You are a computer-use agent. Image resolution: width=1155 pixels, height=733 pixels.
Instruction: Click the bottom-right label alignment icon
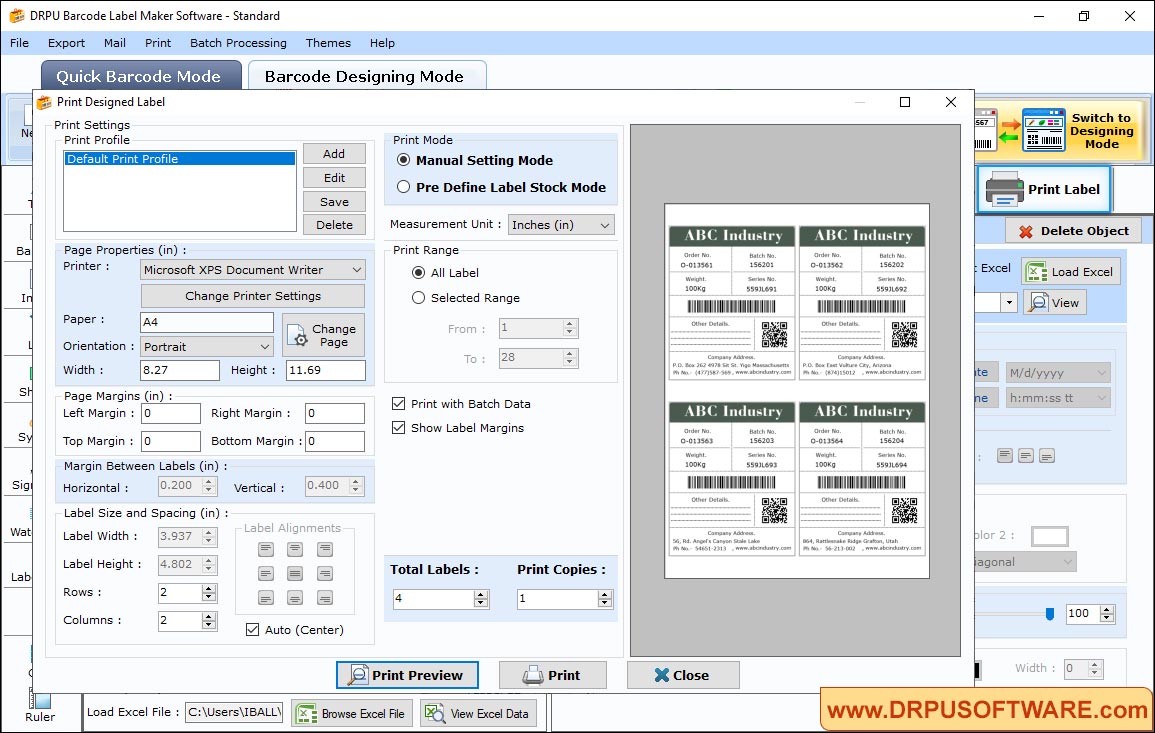(325, 598)
